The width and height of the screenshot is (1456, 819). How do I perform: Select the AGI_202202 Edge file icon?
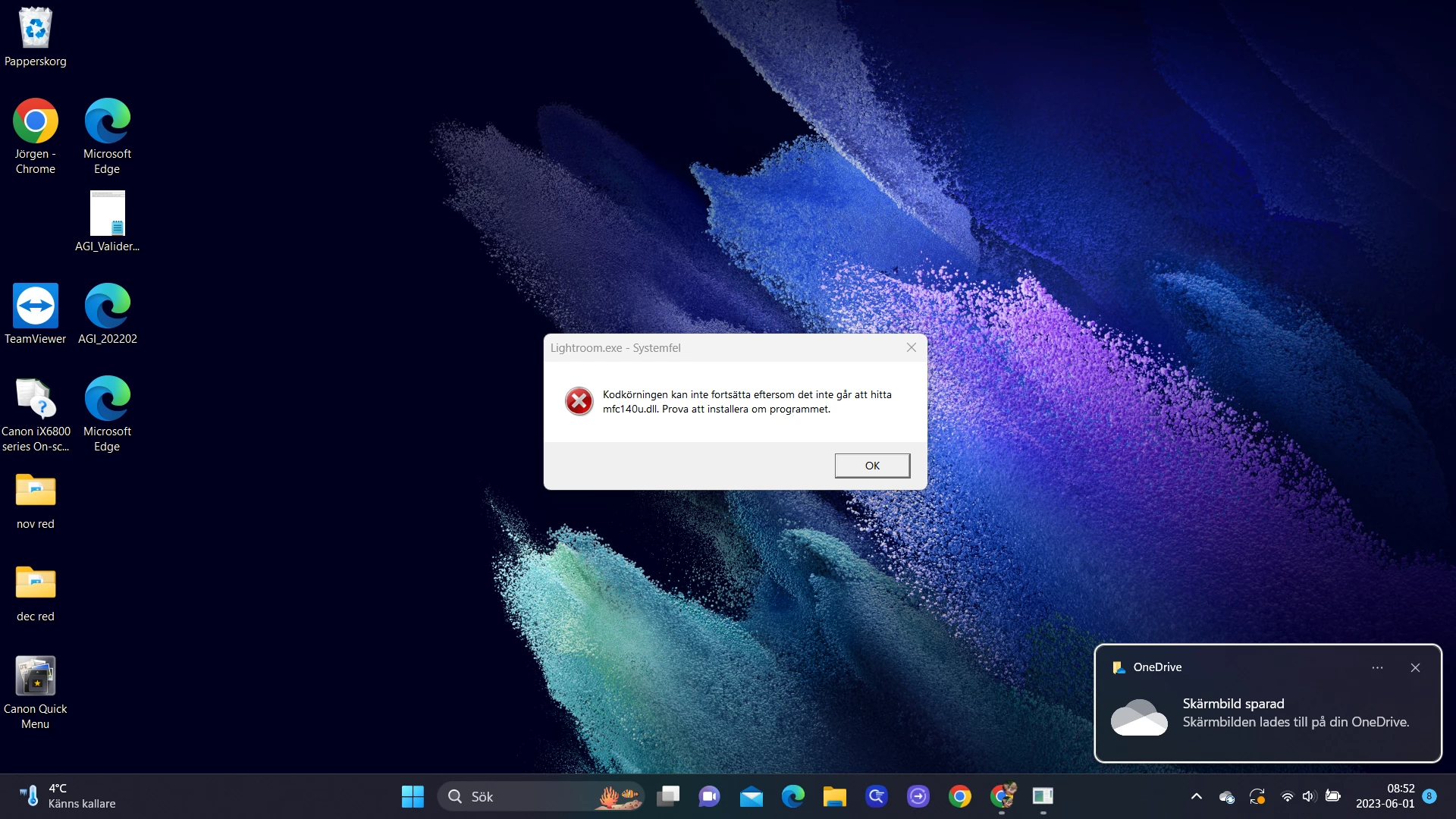coord(107,306)
